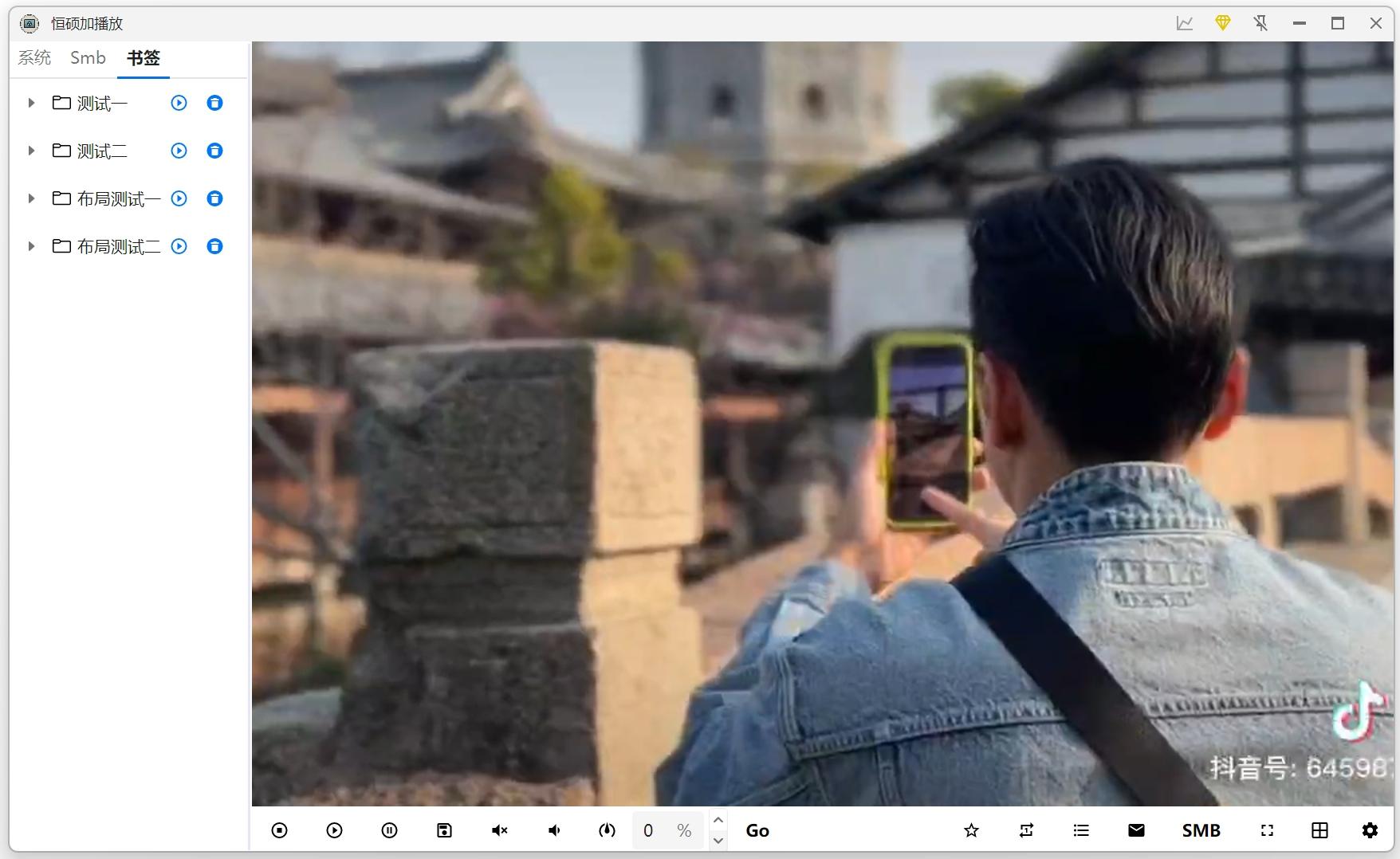Click the stop playback button
The width and height of the screenshot is (1400, 859).
[x=279, y=830]
